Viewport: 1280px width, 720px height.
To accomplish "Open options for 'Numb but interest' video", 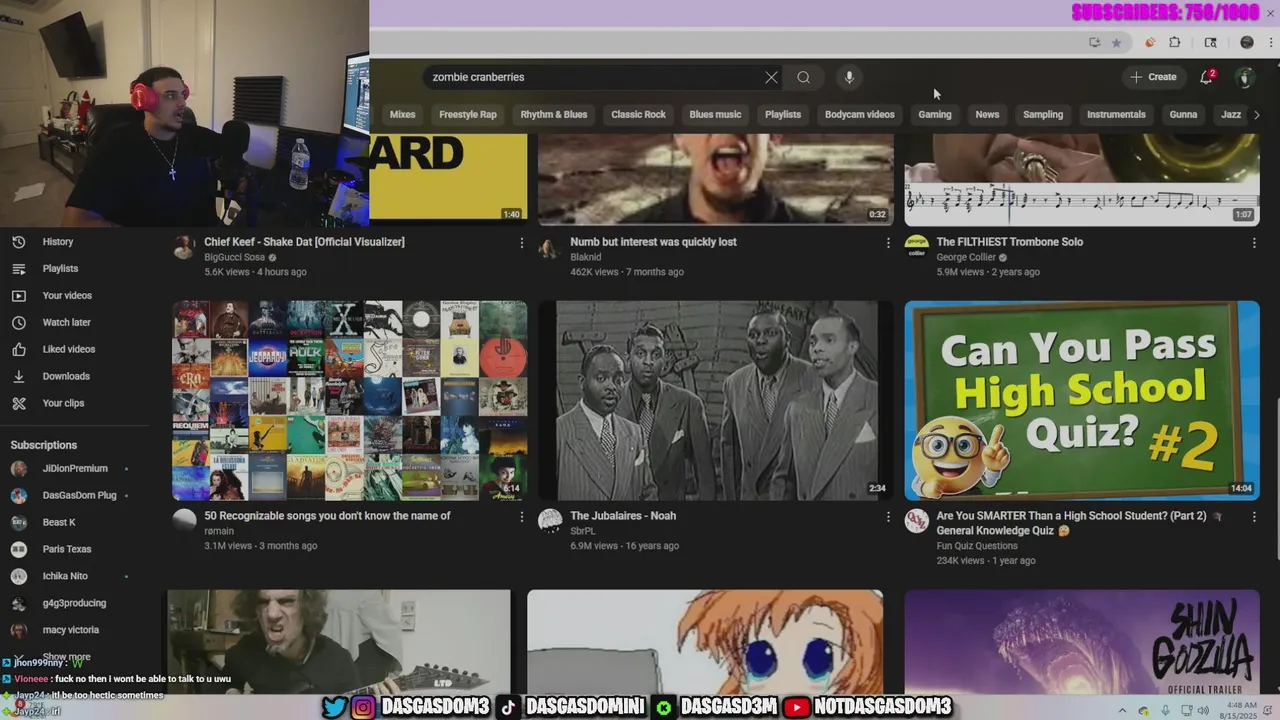I will pyautogui.click(x=888, y=242).
